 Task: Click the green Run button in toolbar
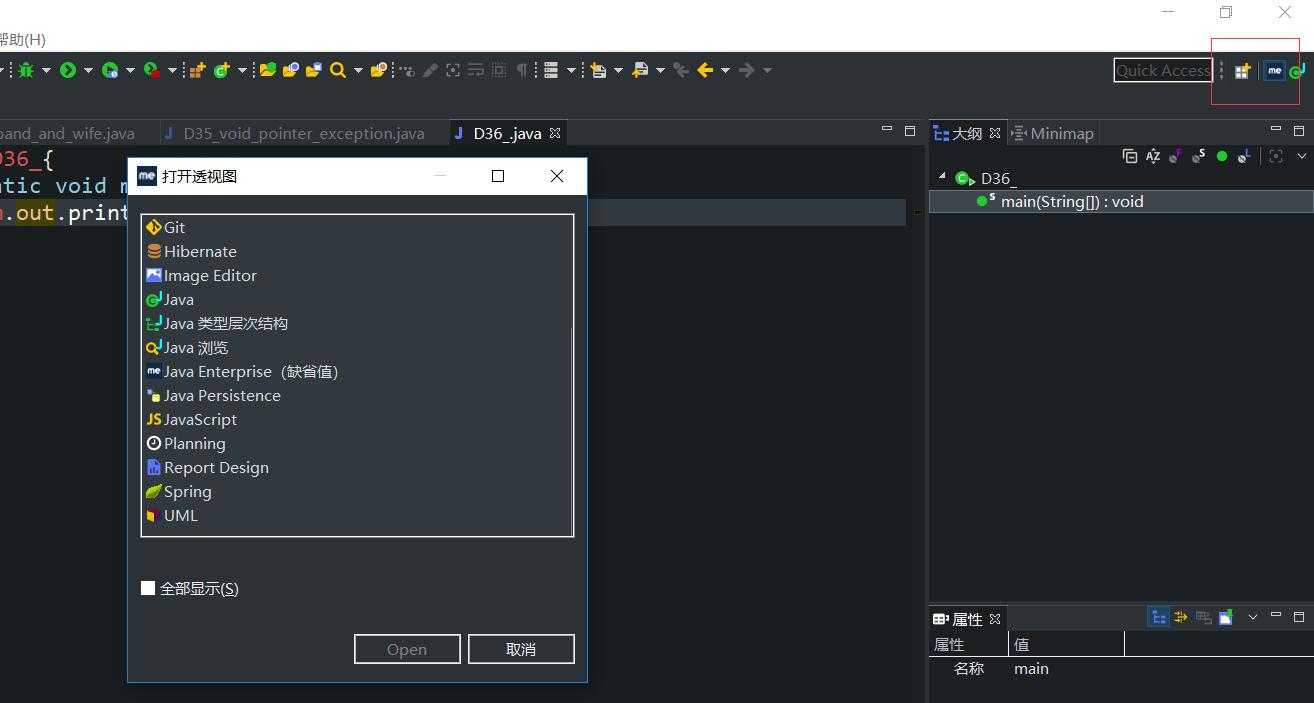(x=68, y=70)
